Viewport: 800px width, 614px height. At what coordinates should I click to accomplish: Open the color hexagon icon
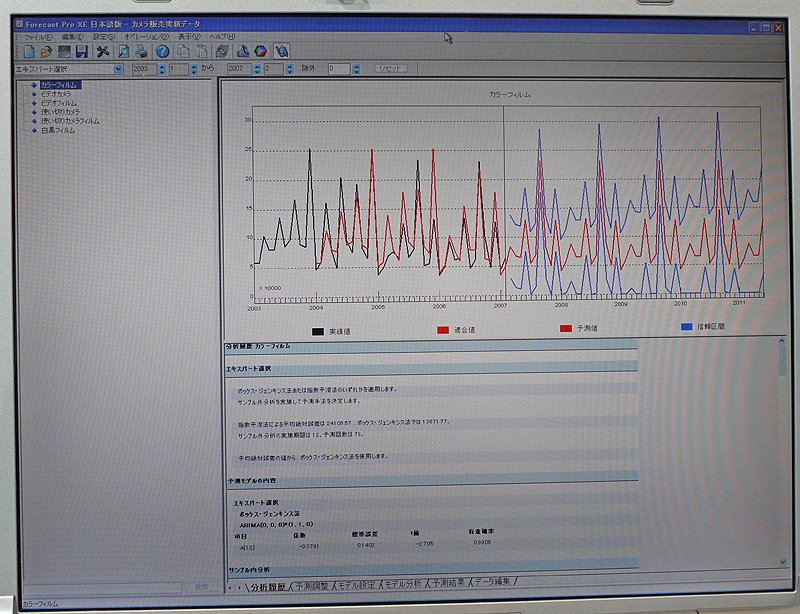[261, 52]
